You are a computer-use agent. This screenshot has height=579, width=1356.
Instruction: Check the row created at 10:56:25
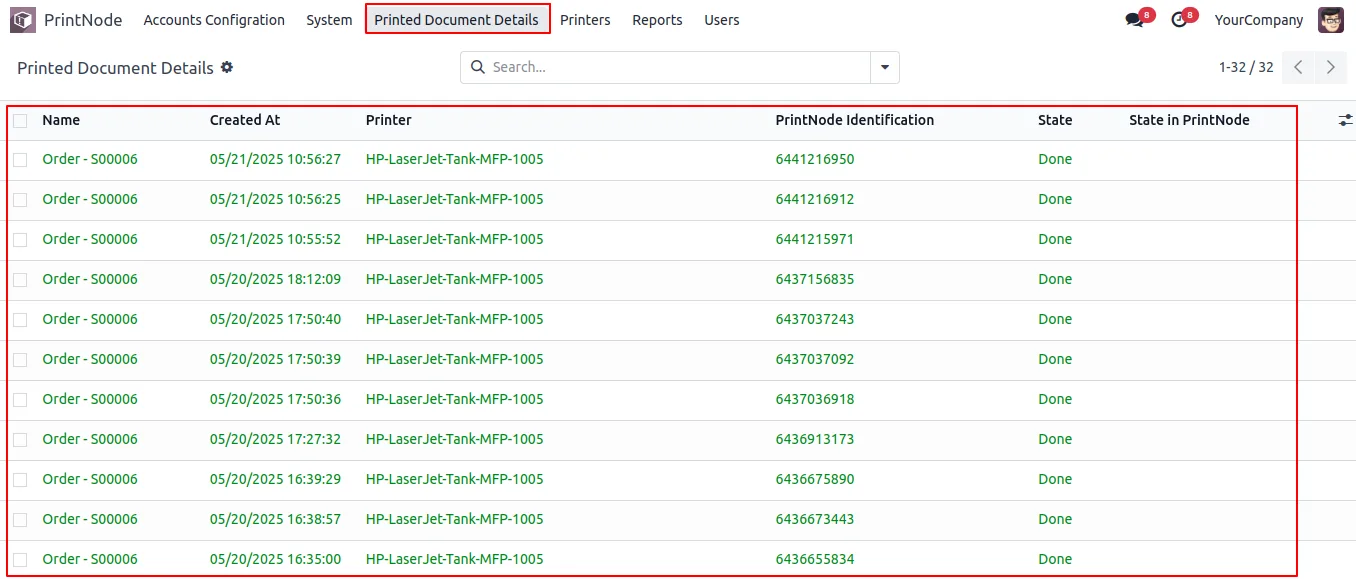click(20, 200)
